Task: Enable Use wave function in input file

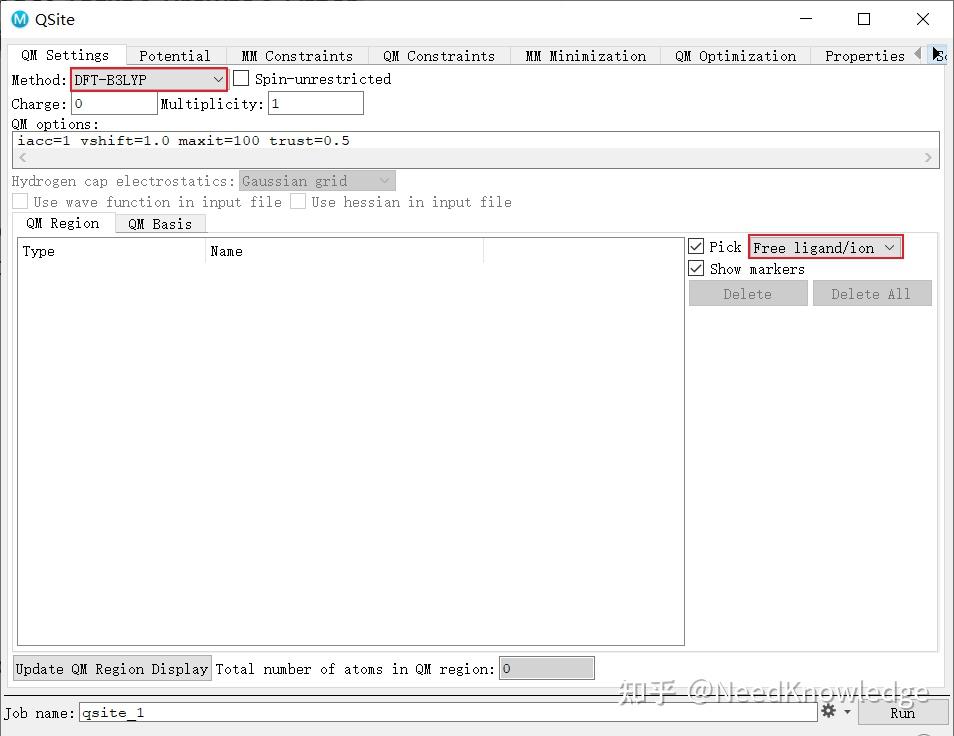Action: click(19, 201)
